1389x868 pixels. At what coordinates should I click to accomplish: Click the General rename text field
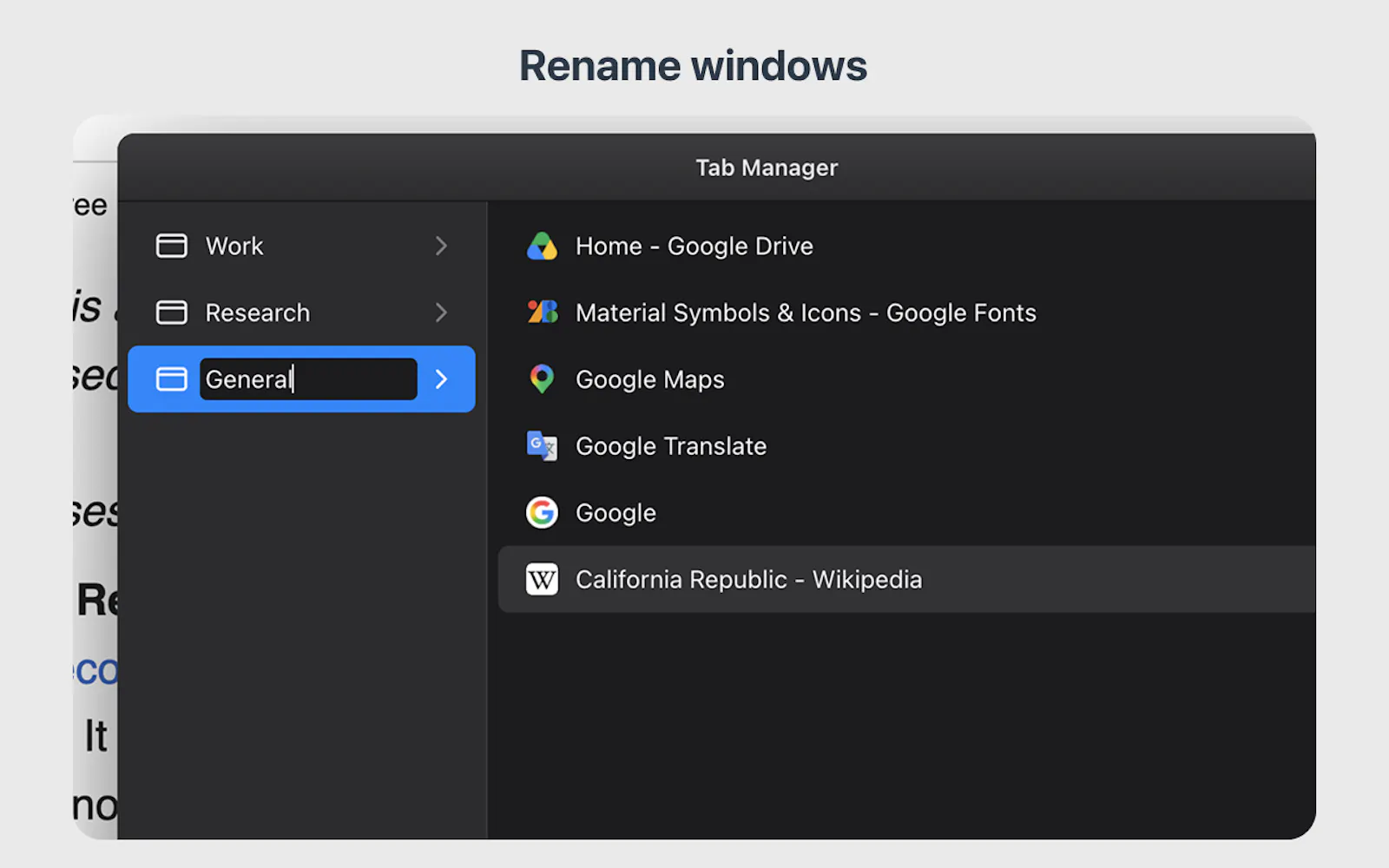click(x=308, y=379)
